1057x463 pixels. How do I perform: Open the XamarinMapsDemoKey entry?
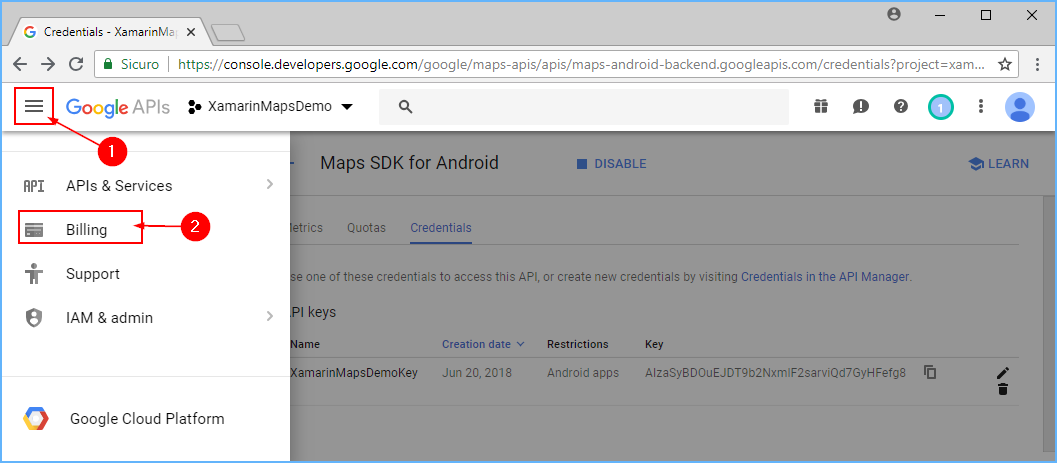pos(354,373)
